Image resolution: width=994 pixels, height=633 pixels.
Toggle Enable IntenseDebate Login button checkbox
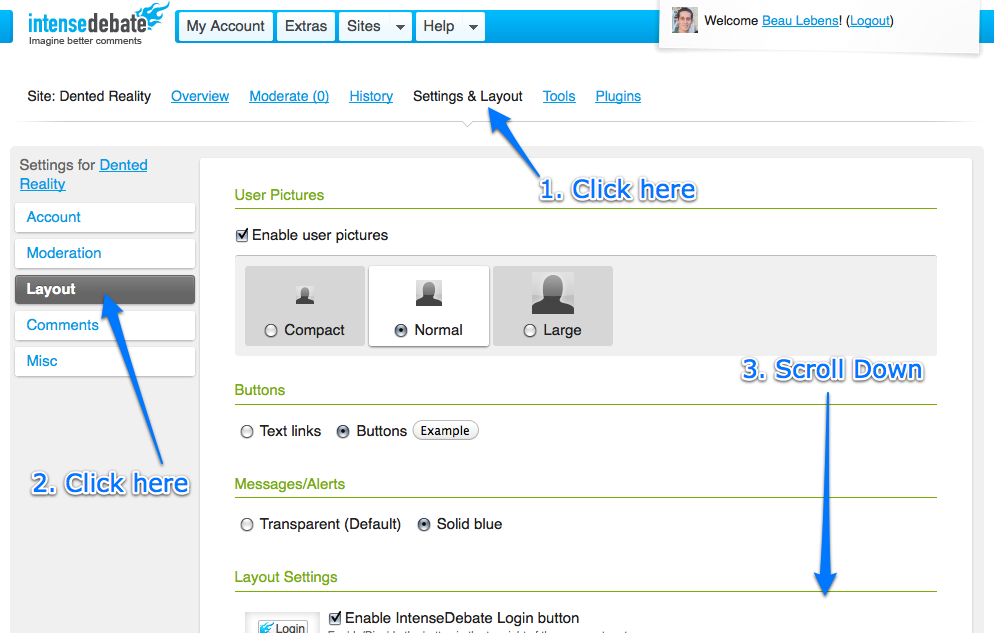coord(335,618)
